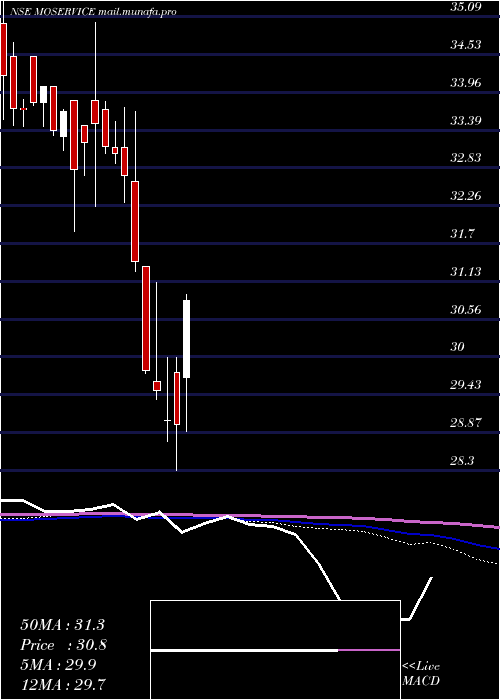Click the 31.7 price axis label
The image size is (500, 700).
(462, 233)
